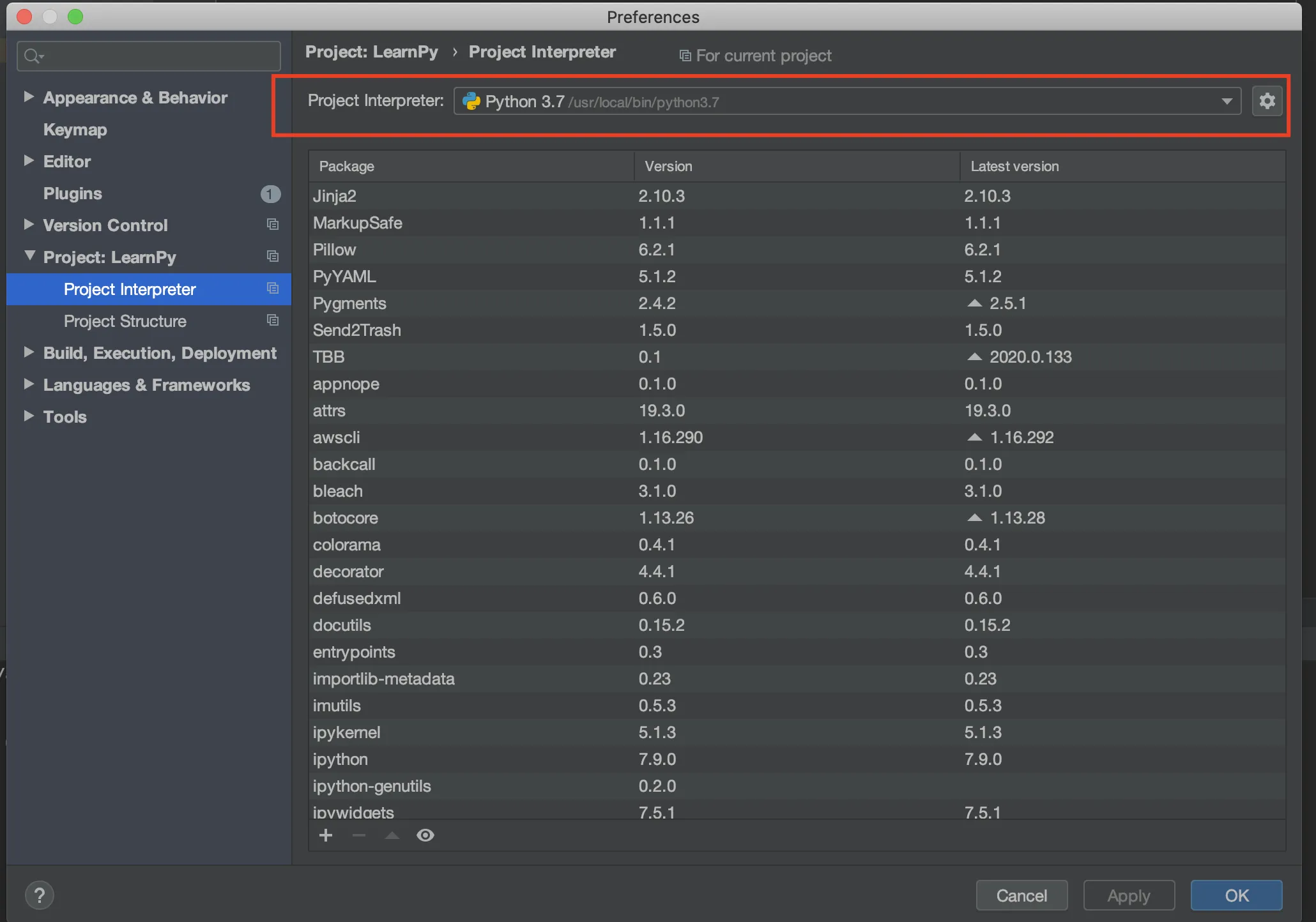Sort by the Latest version column header
Screen dimensions: 1316x922
[x=1014, y=167]
